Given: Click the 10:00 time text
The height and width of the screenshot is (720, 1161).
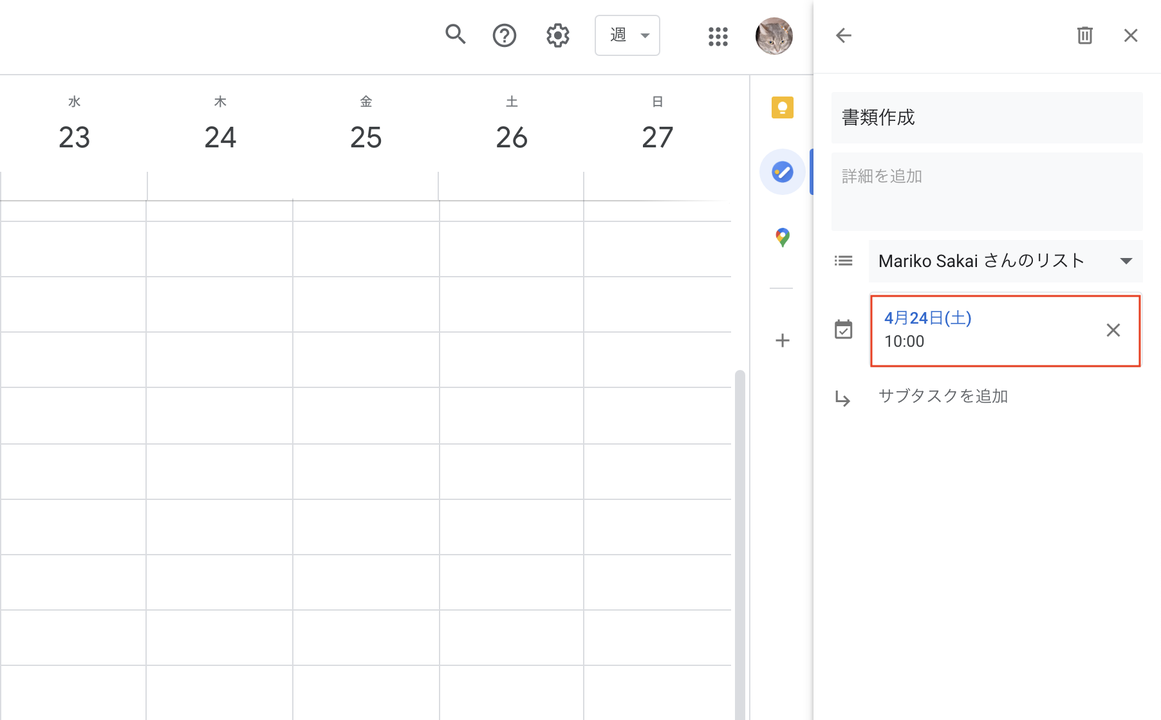Looking at the screenshot, I should 904,341.
